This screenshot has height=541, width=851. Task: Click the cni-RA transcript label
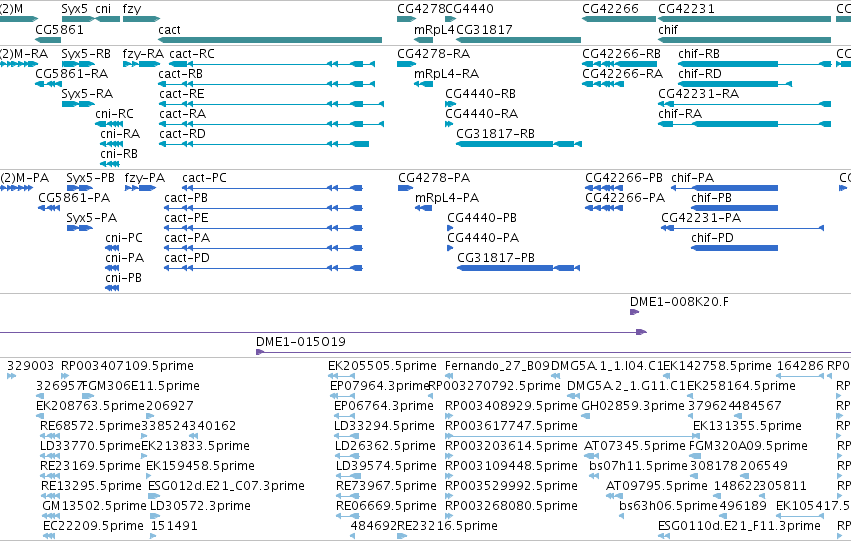120,134
